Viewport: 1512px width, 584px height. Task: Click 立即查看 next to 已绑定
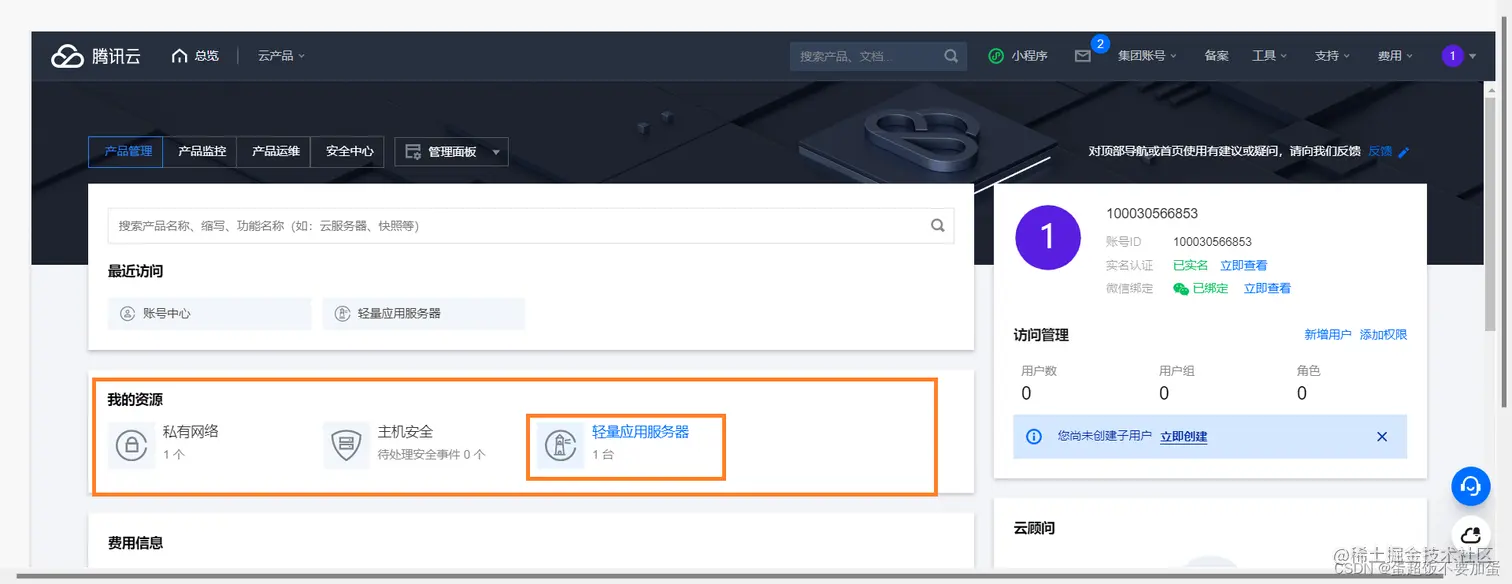coord(1267,288)
